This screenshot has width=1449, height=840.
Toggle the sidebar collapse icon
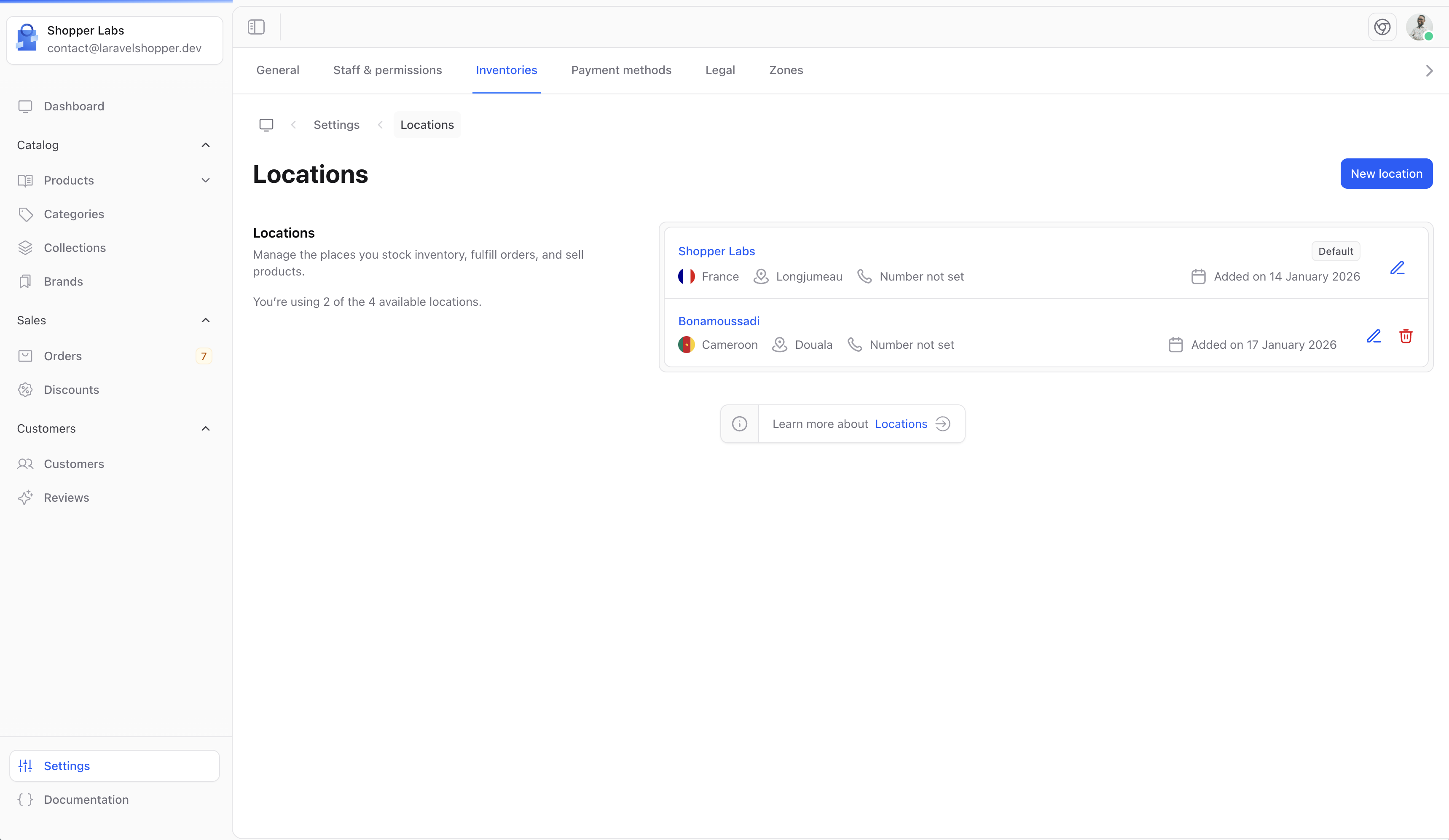[256, 27]
